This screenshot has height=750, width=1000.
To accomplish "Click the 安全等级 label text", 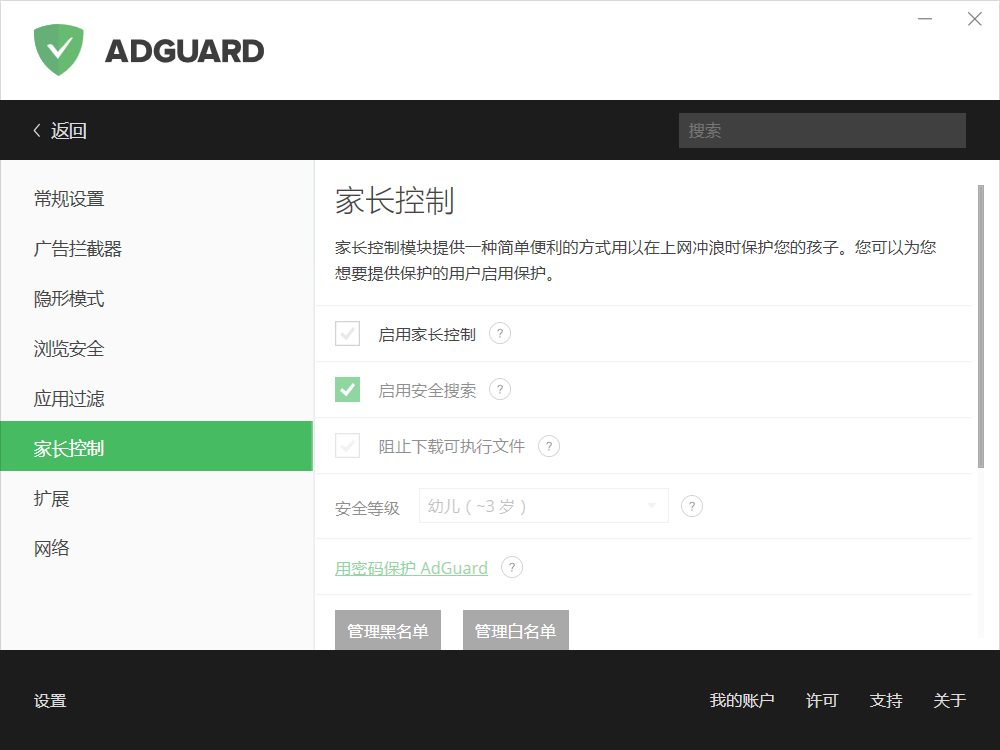I will coord(367,508).
